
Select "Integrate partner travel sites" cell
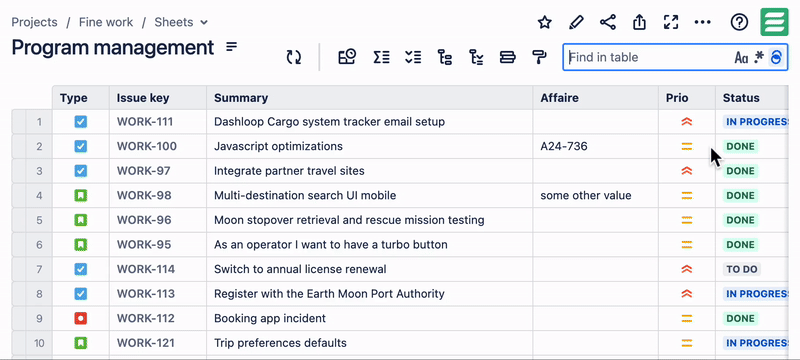pyautogui.click(x=370, y=171)
